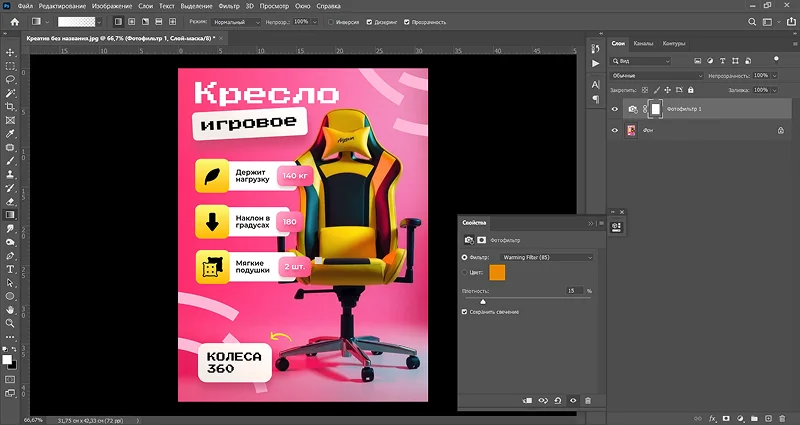The height and width of the screenshot is (425, 800).
Task: Select the Brush tool
Action: (10, 161)
